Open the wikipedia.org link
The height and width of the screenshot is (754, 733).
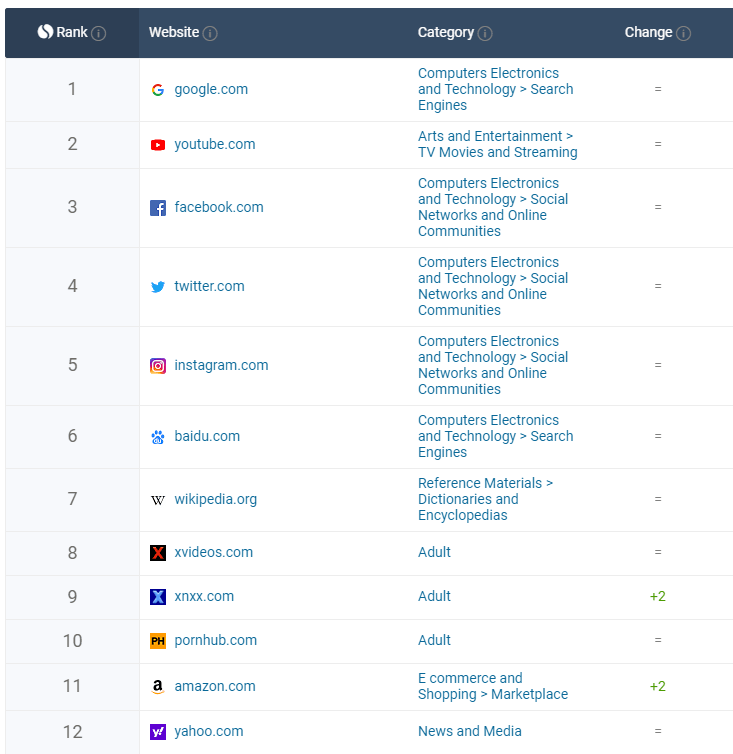pyautogui.click(x=215, y=499)
